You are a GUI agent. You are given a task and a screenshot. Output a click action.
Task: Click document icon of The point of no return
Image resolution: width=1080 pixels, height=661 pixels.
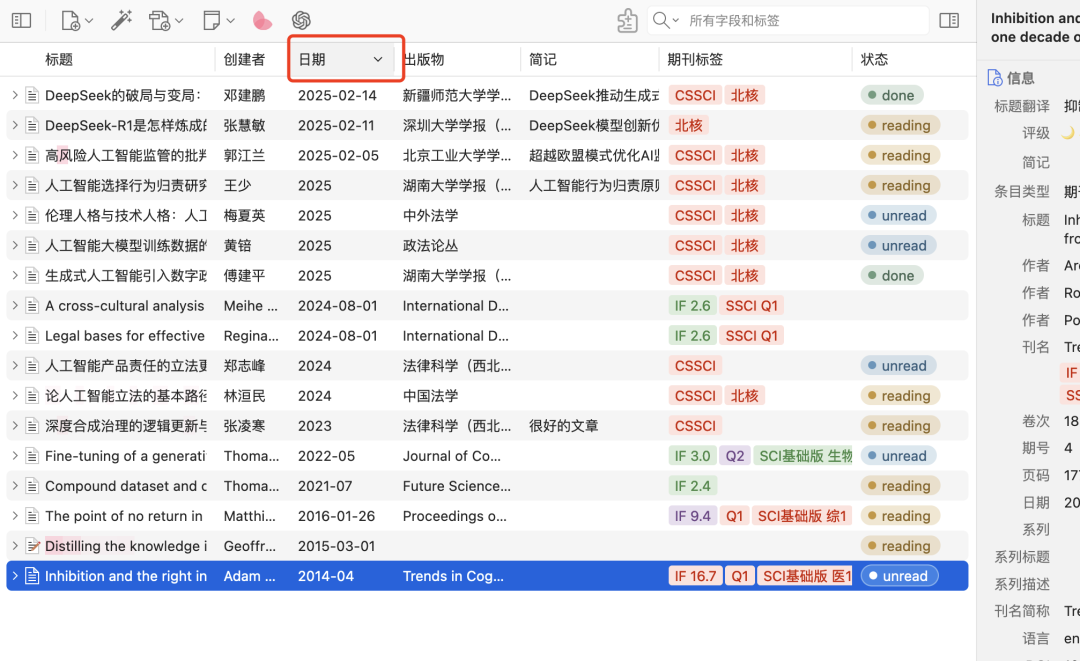(32, 516)
